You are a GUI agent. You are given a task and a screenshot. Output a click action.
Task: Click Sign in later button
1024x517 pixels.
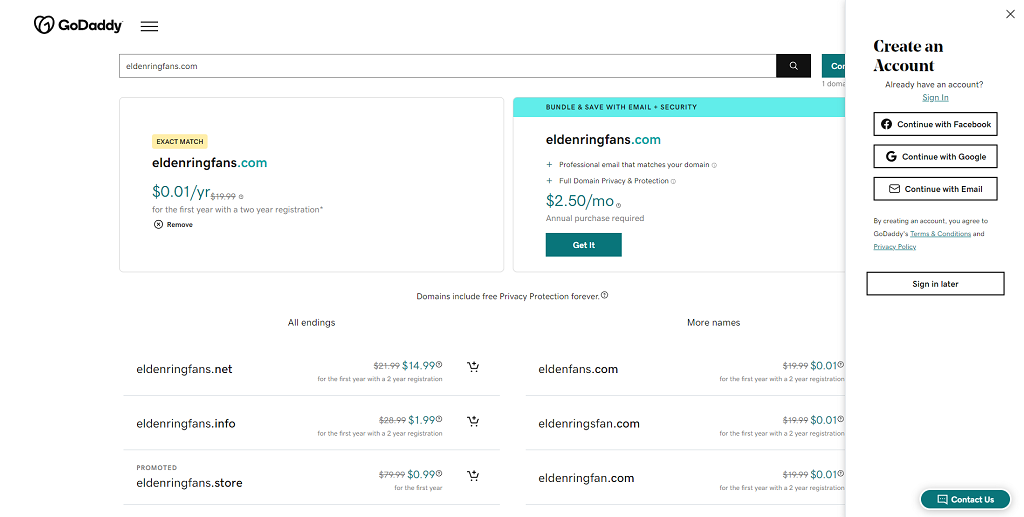coord(935,284)
